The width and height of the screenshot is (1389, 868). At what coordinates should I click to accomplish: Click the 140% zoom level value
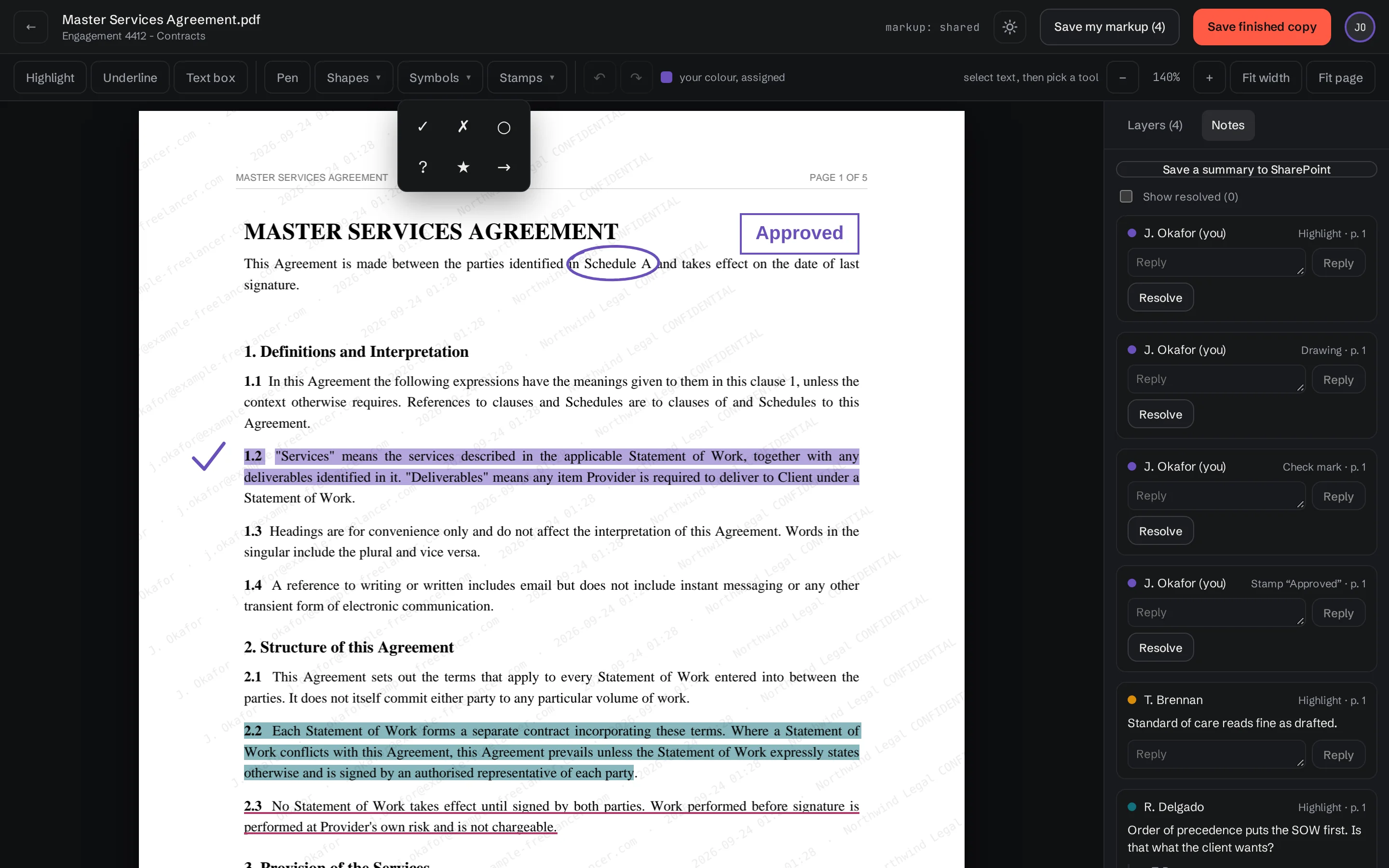pos(1166,77)
